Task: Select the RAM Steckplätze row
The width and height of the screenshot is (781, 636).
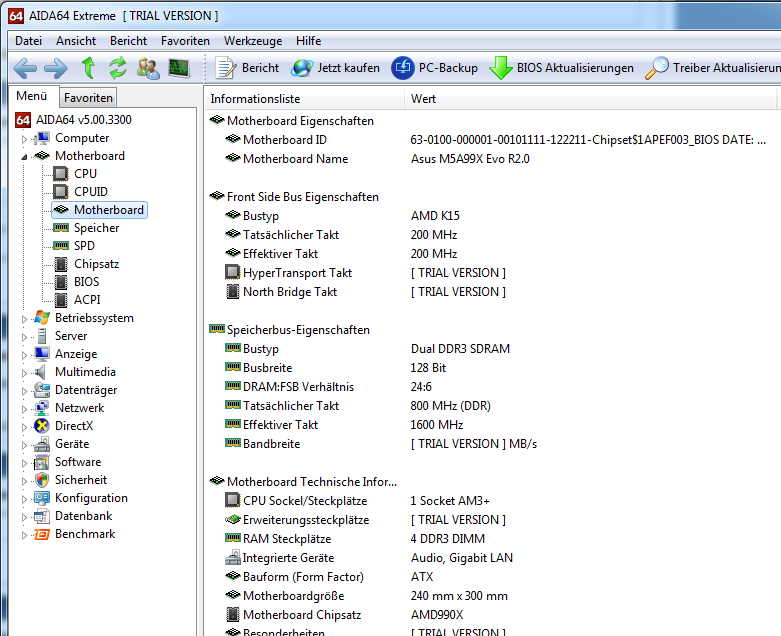Action: click(355, 539)
